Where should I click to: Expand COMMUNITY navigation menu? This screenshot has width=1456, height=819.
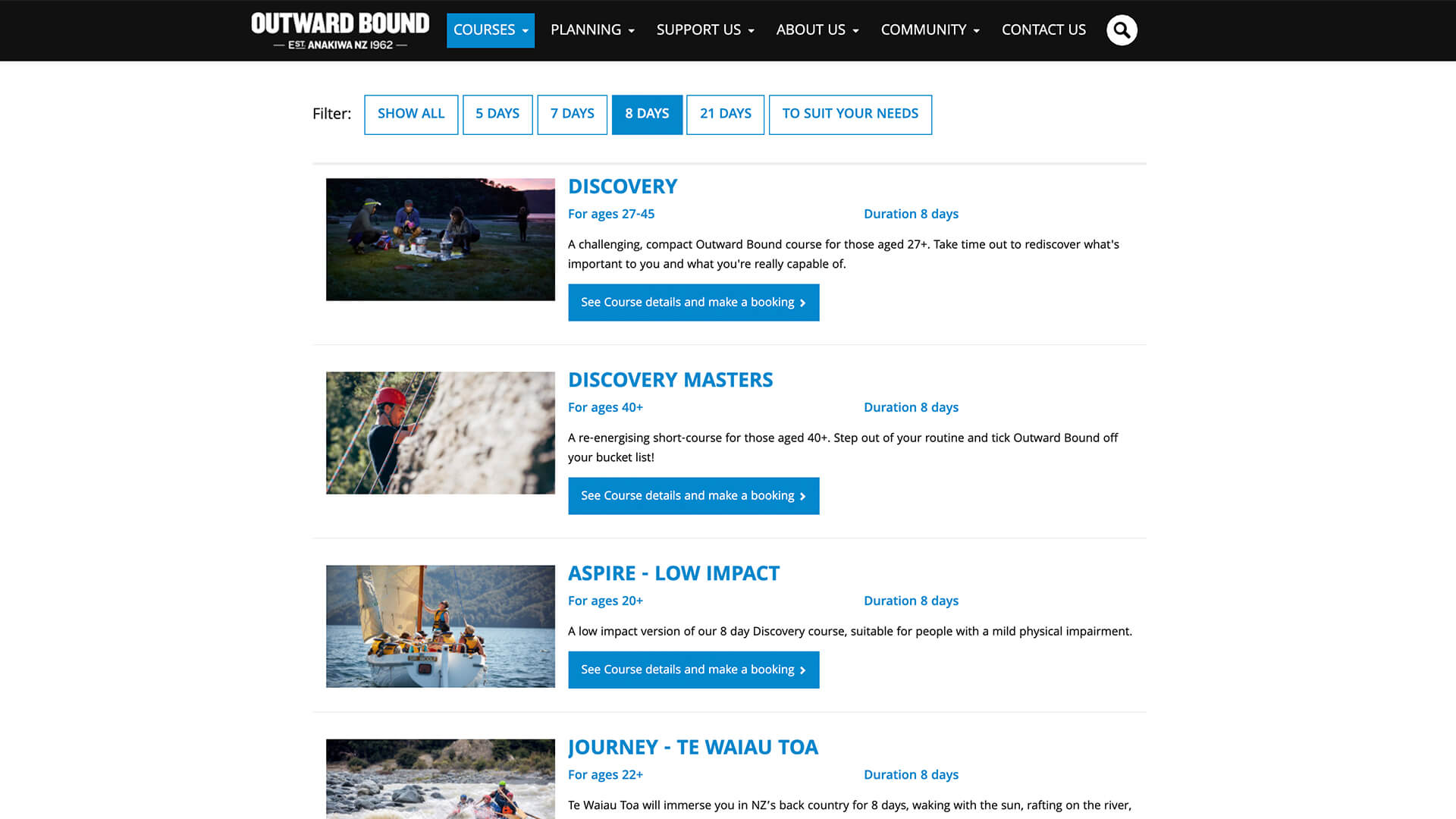click(929, 30)
